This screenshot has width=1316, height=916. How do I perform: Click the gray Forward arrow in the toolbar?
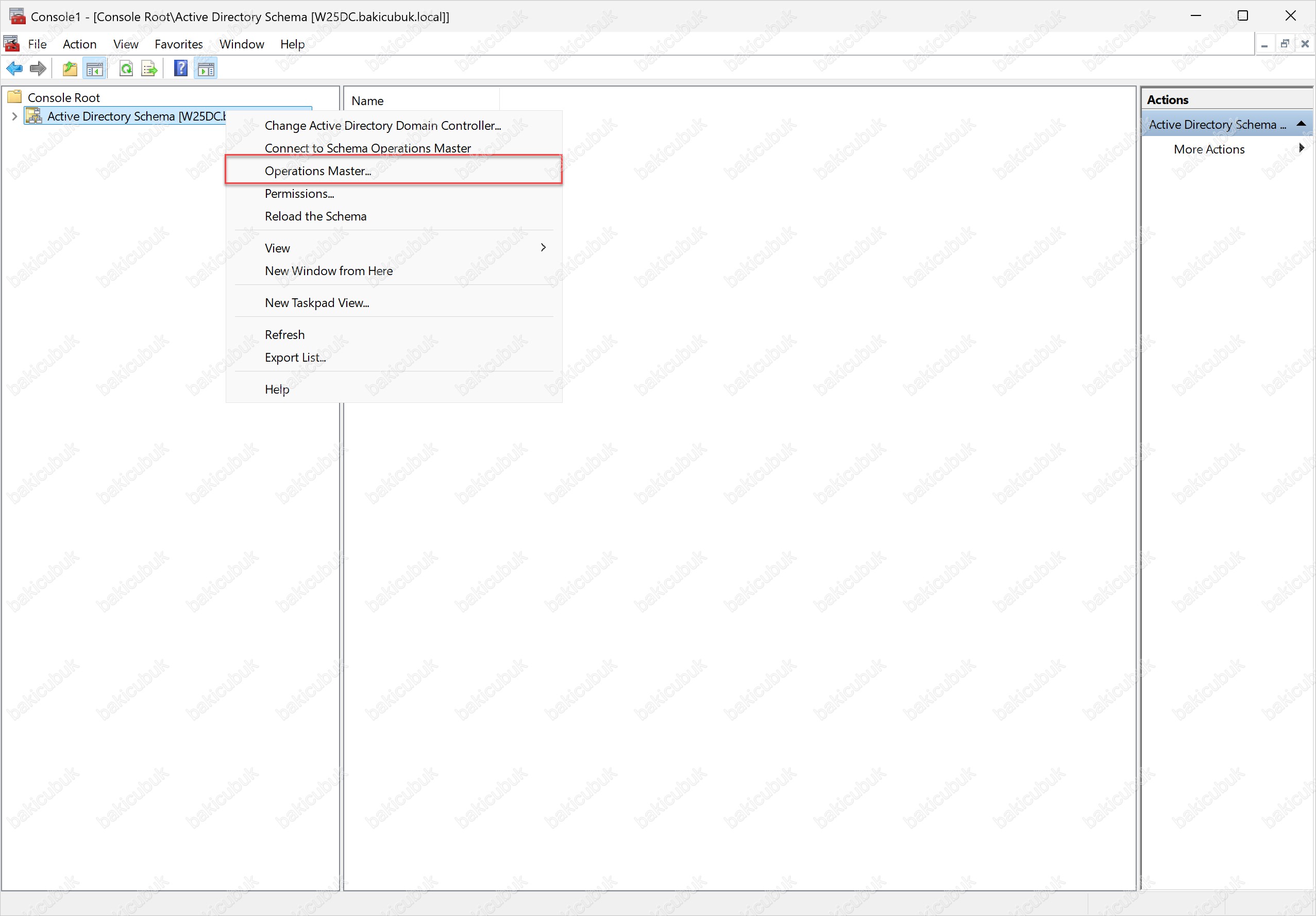click(38, 69)
